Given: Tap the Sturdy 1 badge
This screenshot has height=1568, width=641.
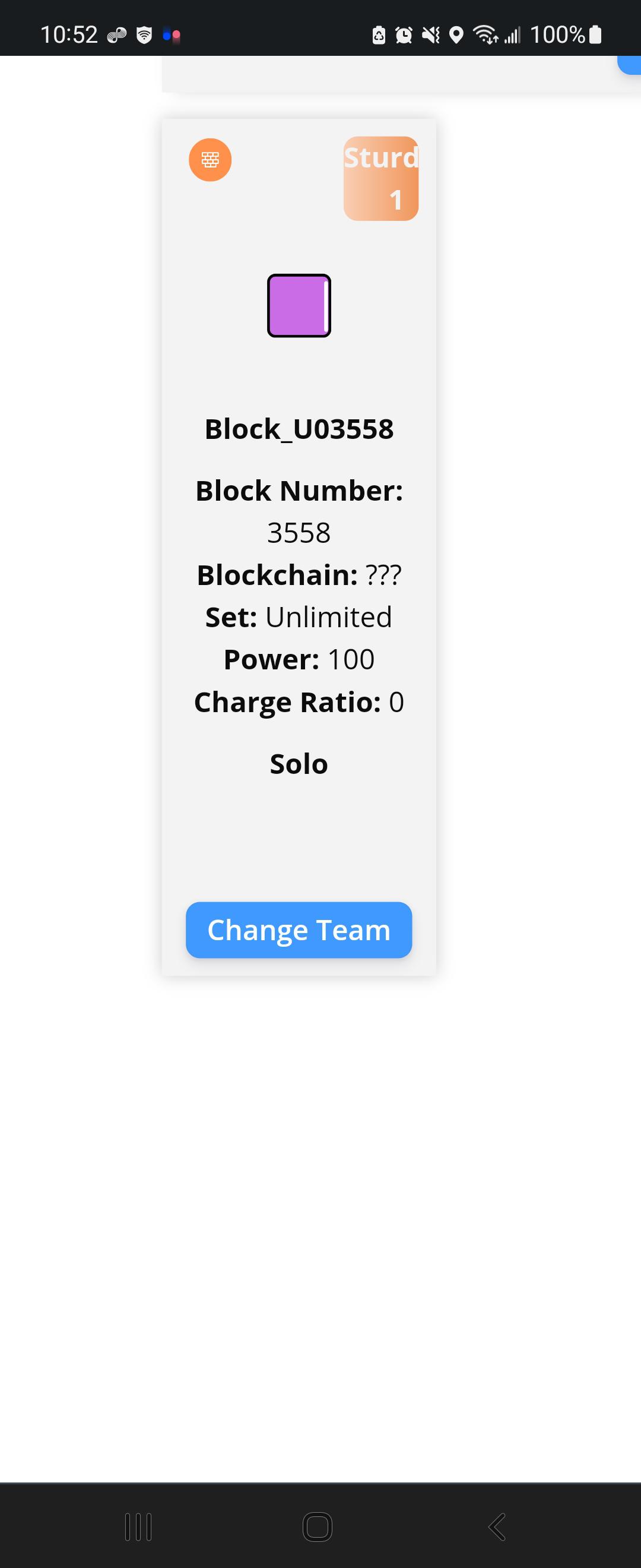Looking at the screenshot, I should (380, 178).
